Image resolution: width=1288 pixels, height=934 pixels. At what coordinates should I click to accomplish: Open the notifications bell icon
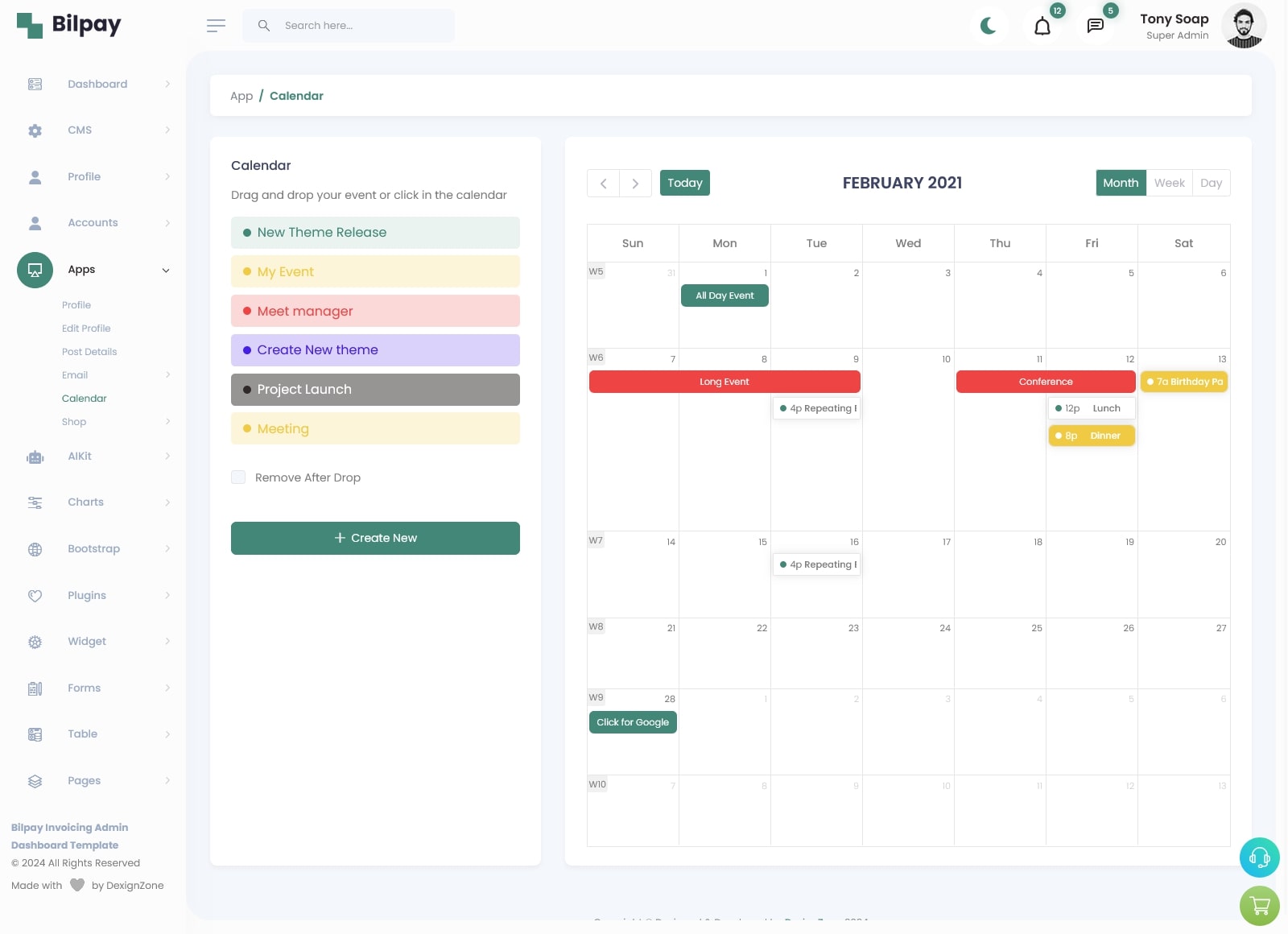(1042, 27)
